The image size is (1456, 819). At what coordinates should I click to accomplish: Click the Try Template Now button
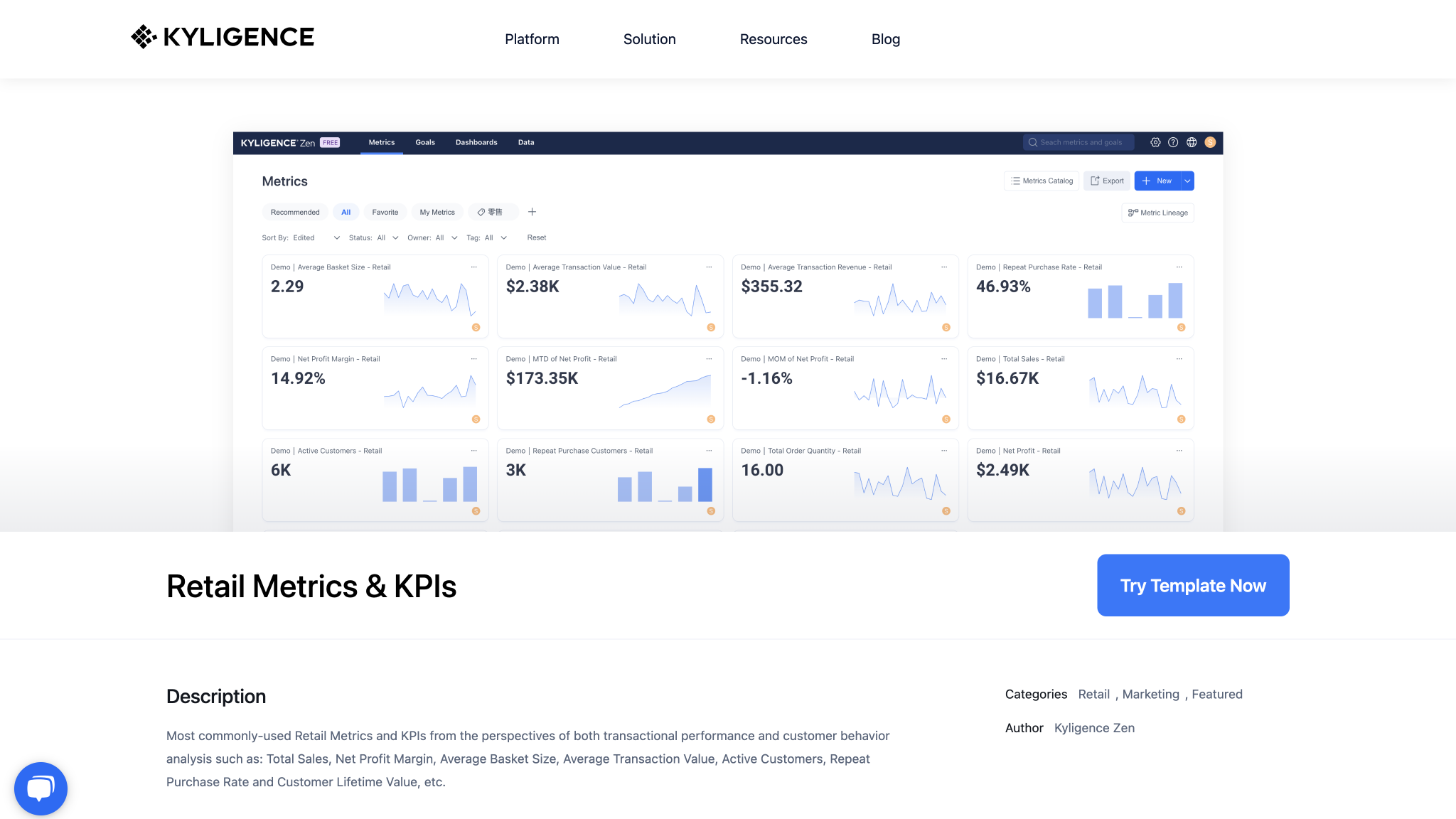point(1192,585)
